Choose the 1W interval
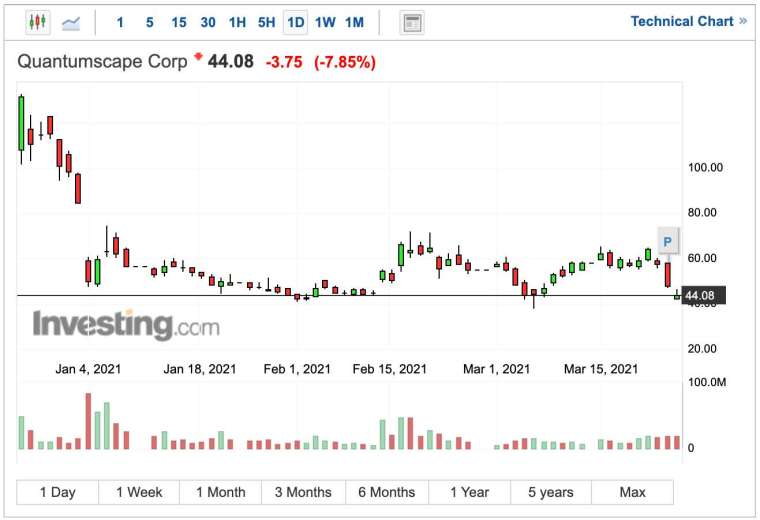Image resolution: width=760 pixels, height=520 pixels. coord(325,22)
